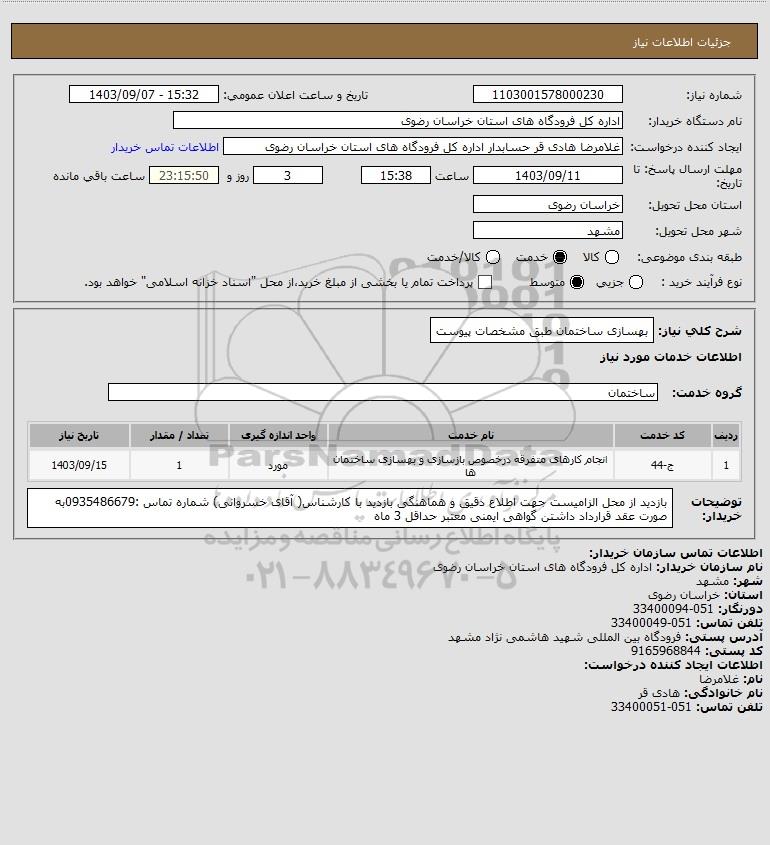
Task: Open the اطلاعات تماس خریدار link
Action: [165, 147]
